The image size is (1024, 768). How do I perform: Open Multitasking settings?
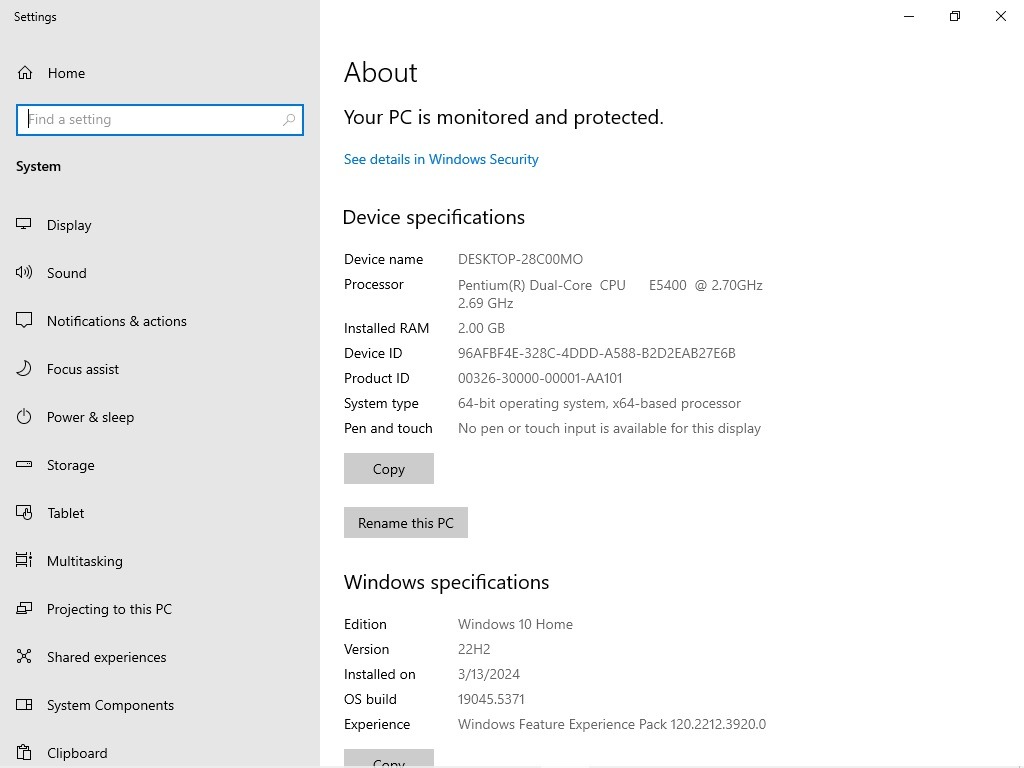[x=160, y=561]
